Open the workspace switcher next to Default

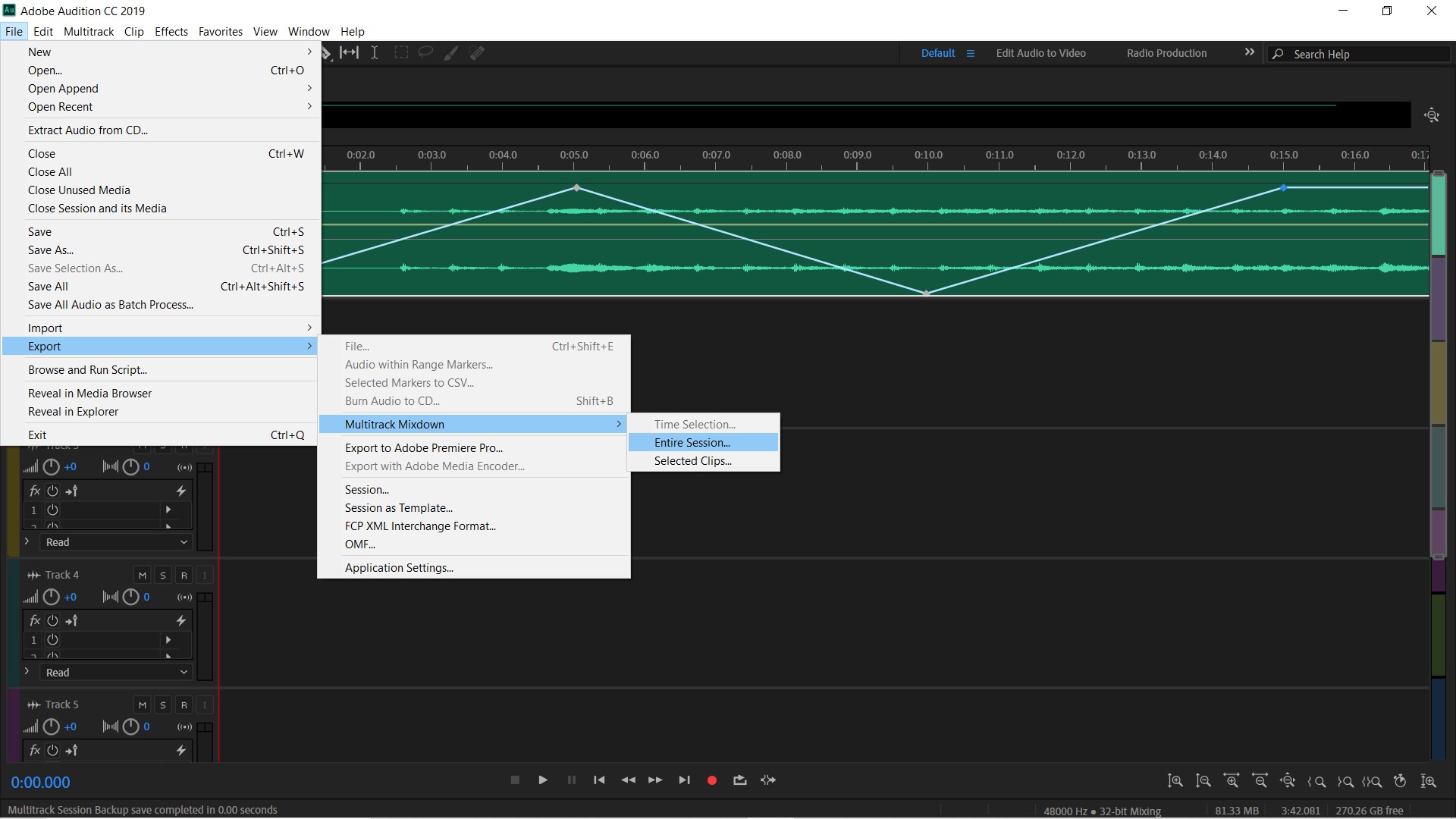pyautogui.click(x=971, y=53)
